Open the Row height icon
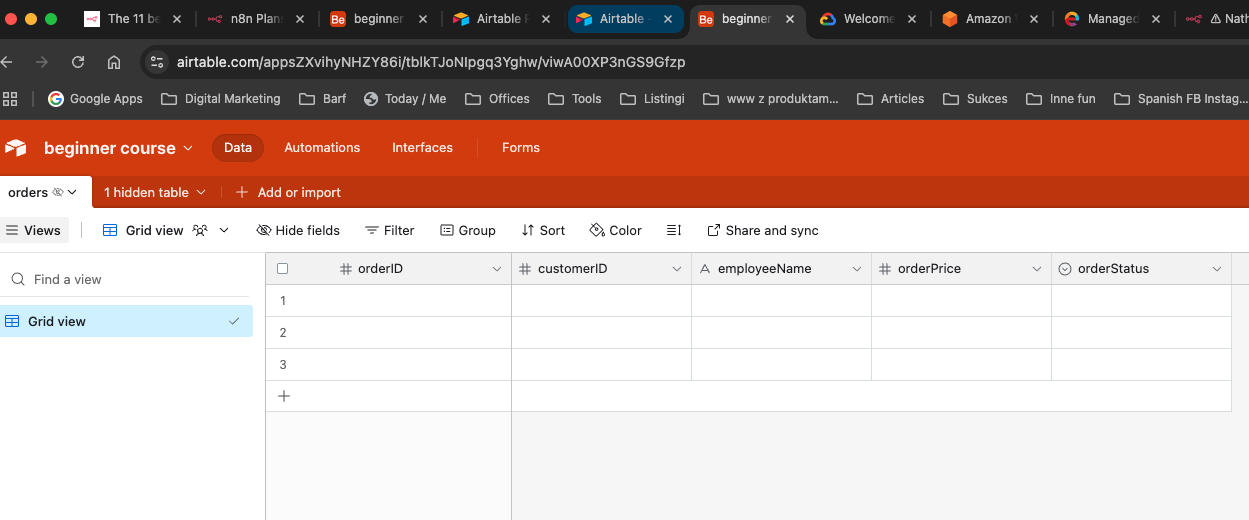This screenshot has height=520, width=1249. [x=674, y=230]
